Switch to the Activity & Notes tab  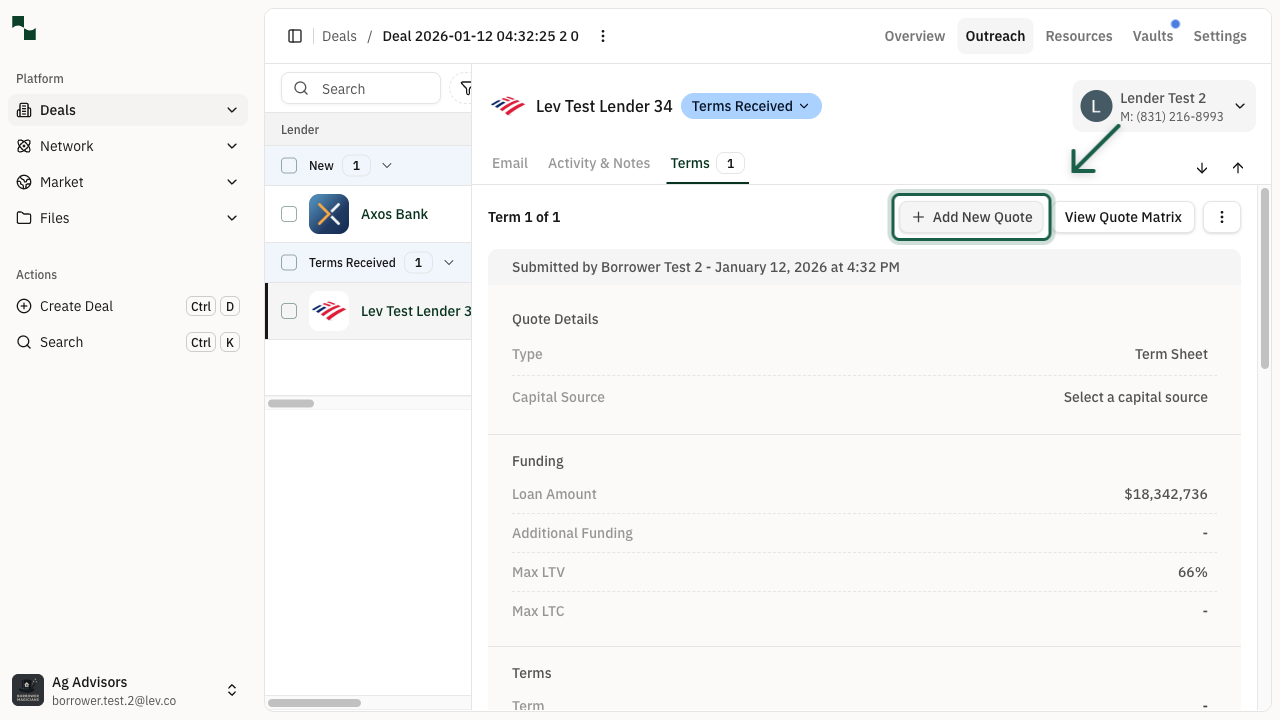599,163
